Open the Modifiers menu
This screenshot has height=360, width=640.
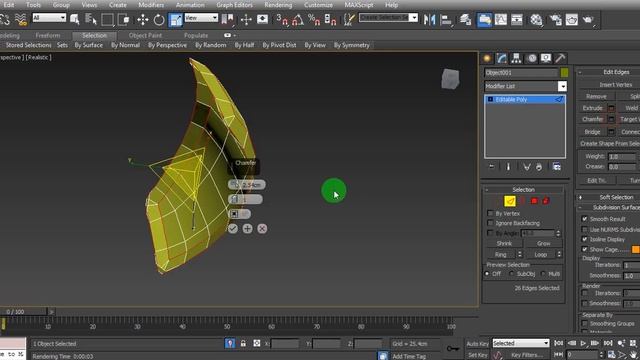click(151, 5)
